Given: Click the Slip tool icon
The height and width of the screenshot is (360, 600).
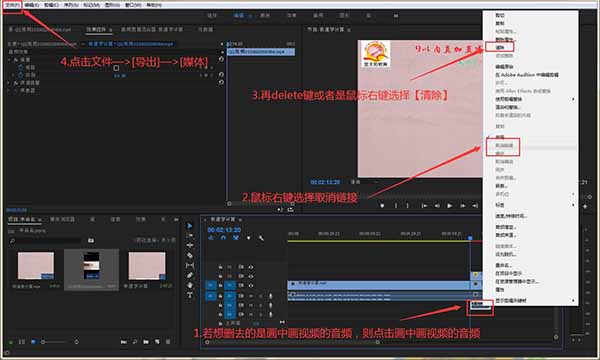Looking at the screenshot, I should click(x=190, y=266).
